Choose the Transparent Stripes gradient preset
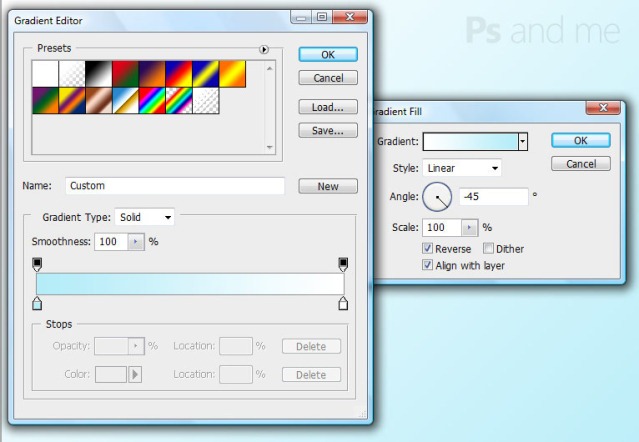Viewport: 639px width, 442px height. click(205, 100)
